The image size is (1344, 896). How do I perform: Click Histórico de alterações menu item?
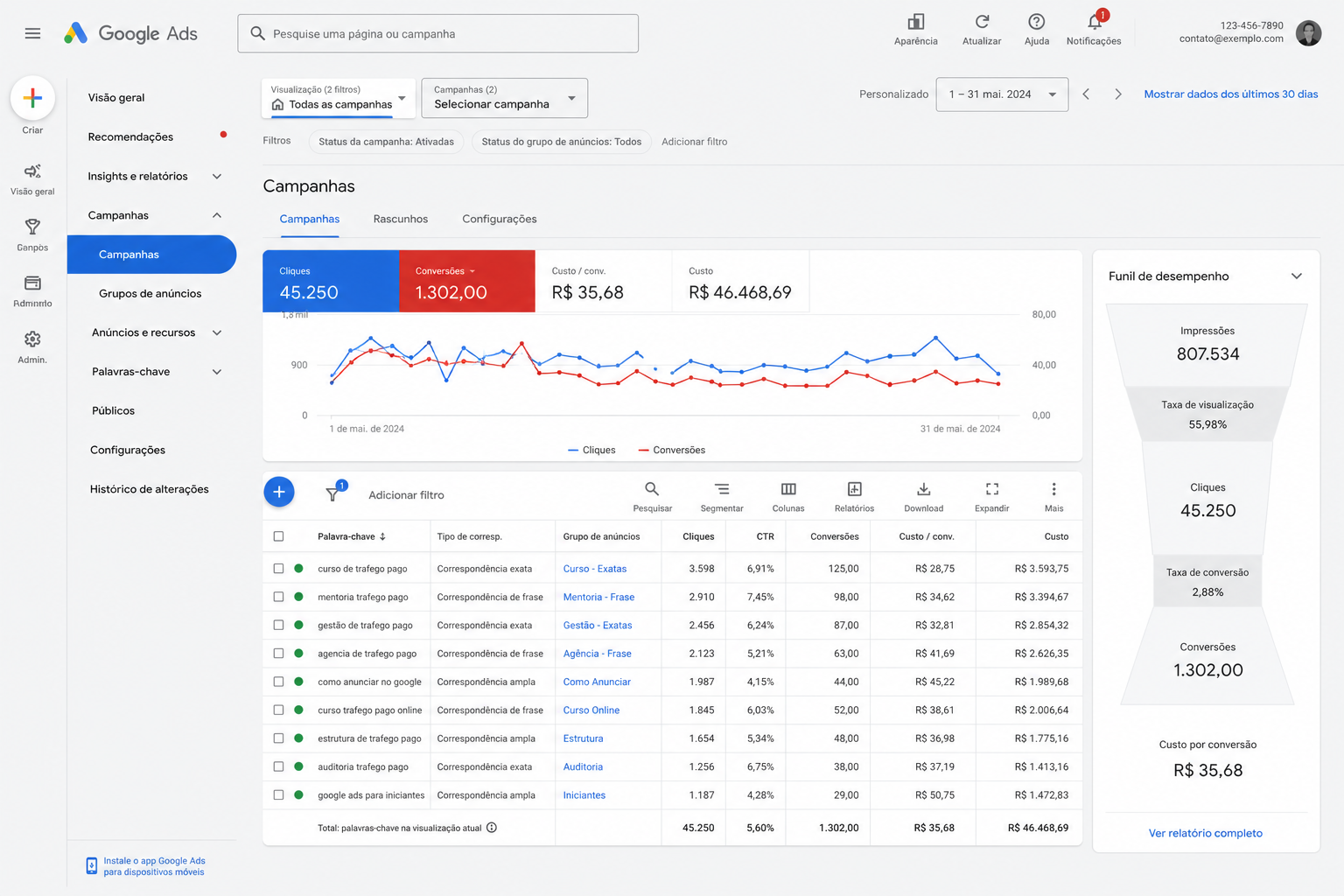pos(150,489)
